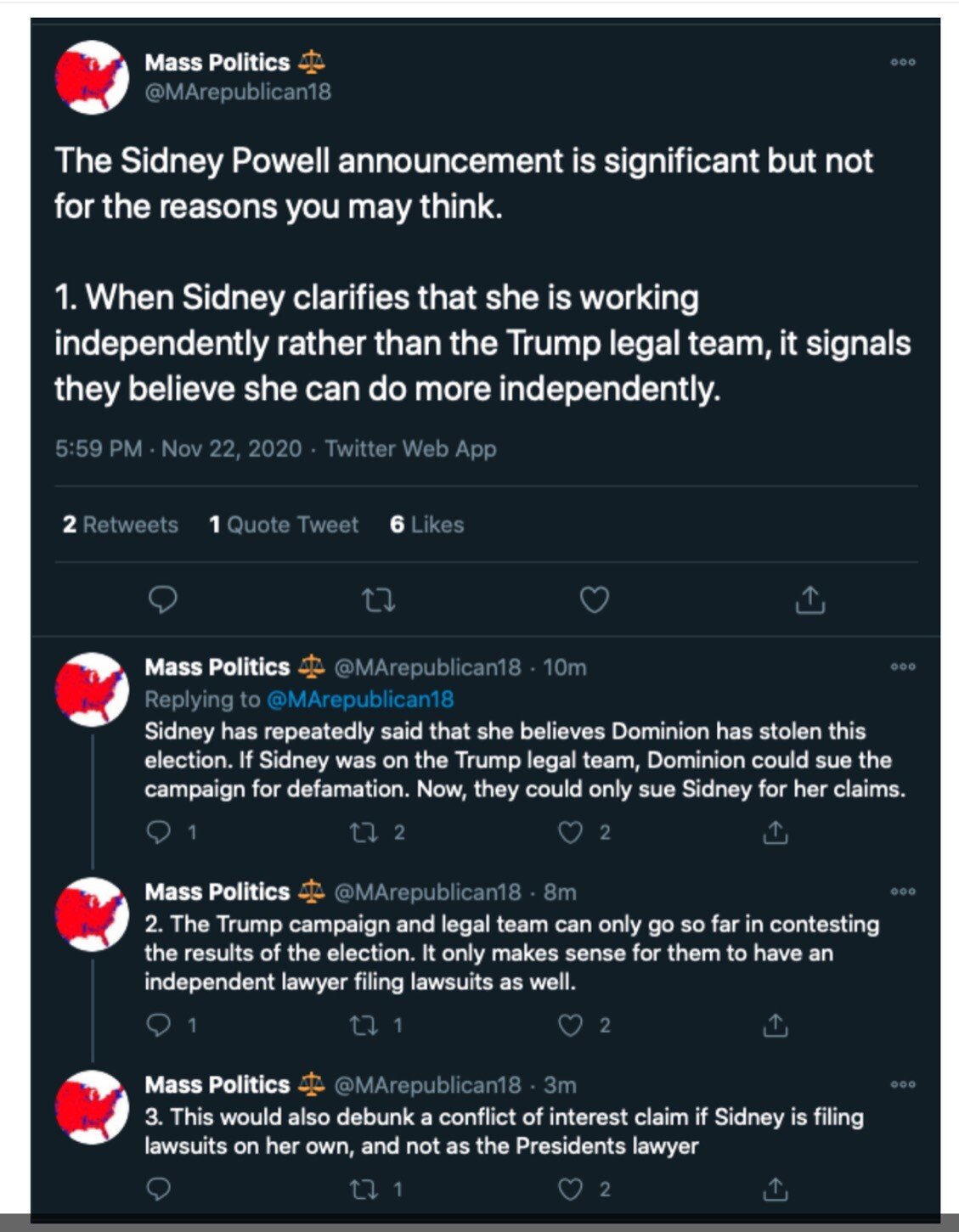
Task: Share the main tweet via upload icon
Action: click(810, 600)
